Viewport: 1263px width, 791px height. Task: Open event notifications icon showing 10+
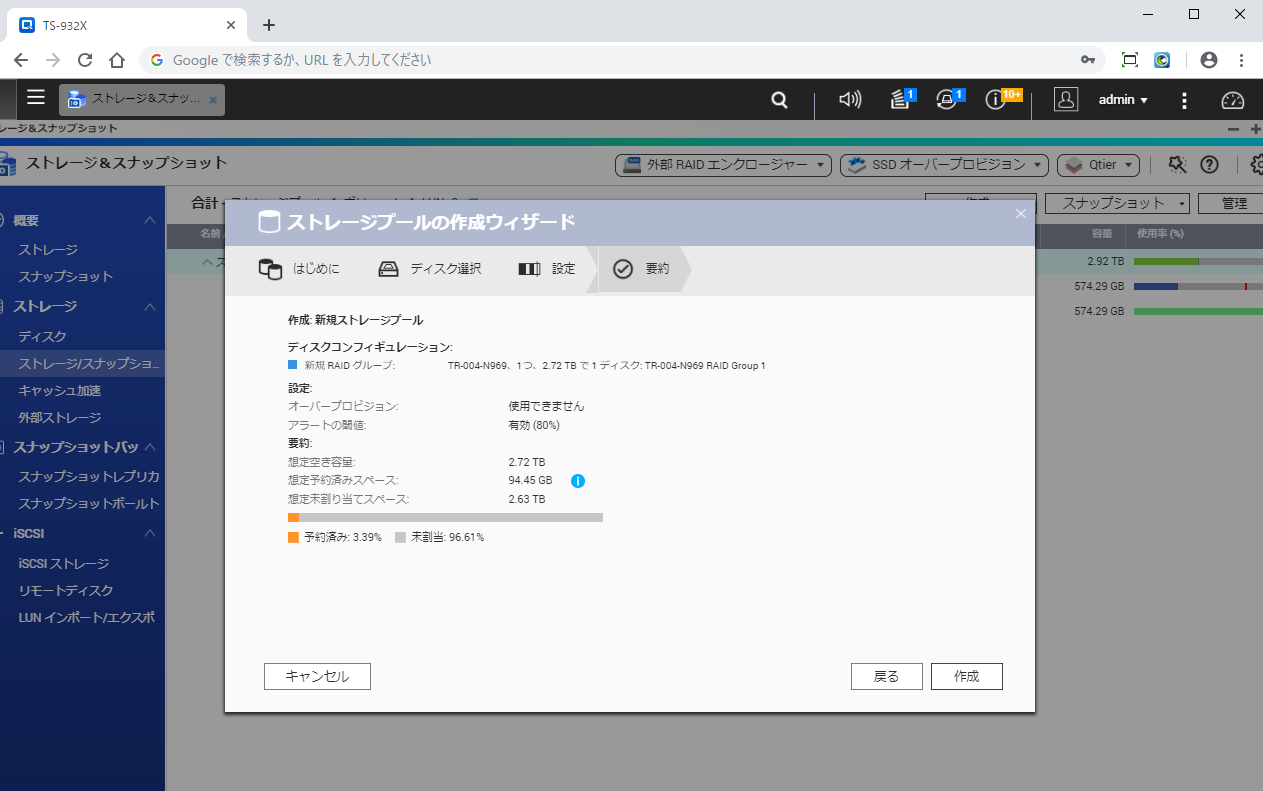(x=997, y=99)
